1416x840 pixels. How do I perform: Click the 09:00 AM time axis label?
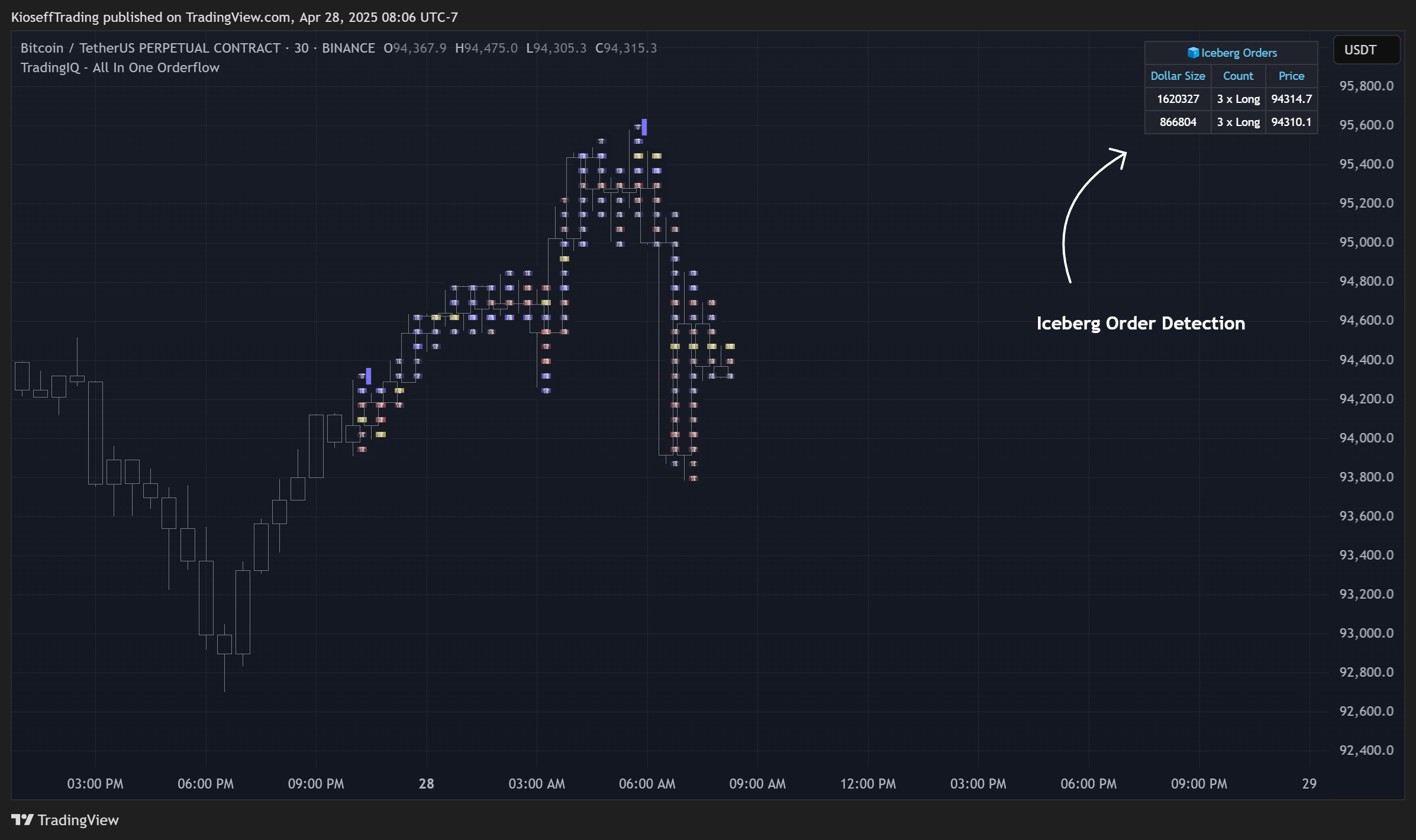tap(757, 784)
